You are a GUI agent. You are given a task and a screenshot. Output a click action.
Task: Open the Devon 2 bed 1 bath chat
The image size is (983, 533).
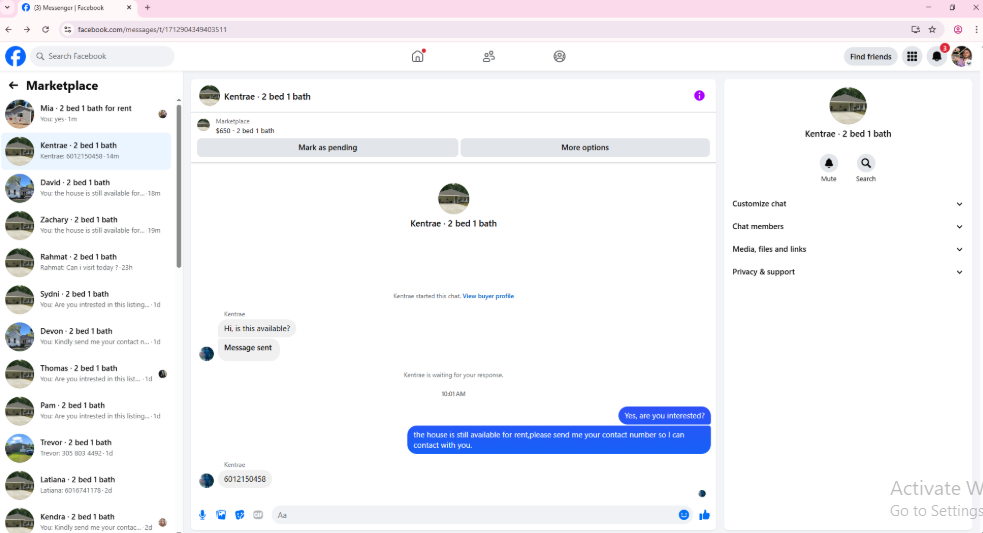87,336
